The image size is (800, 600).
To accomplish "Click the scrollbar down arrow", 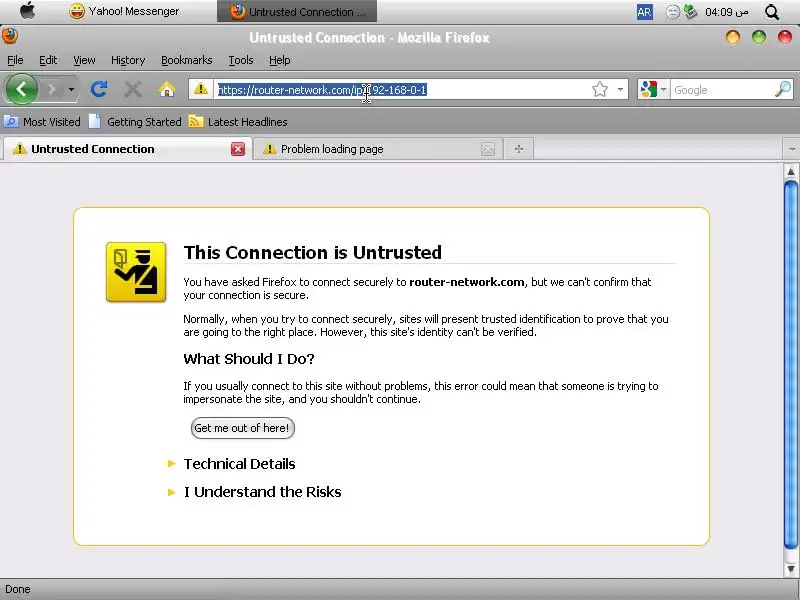I will pyautogui.click(x=791, y=569).
